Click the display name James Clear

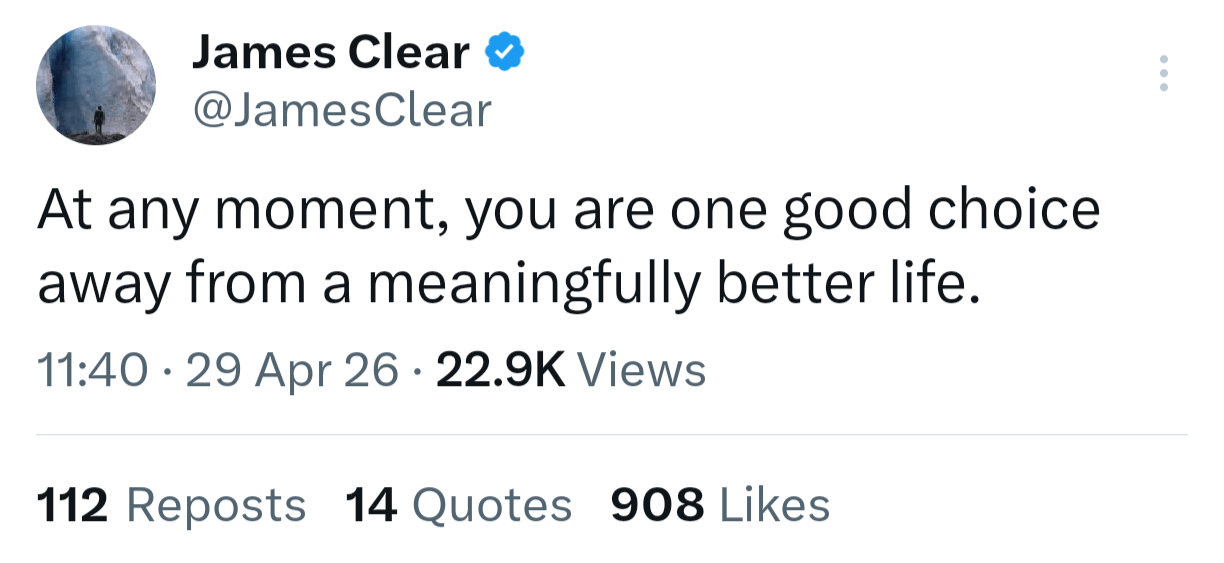point(330,53)
